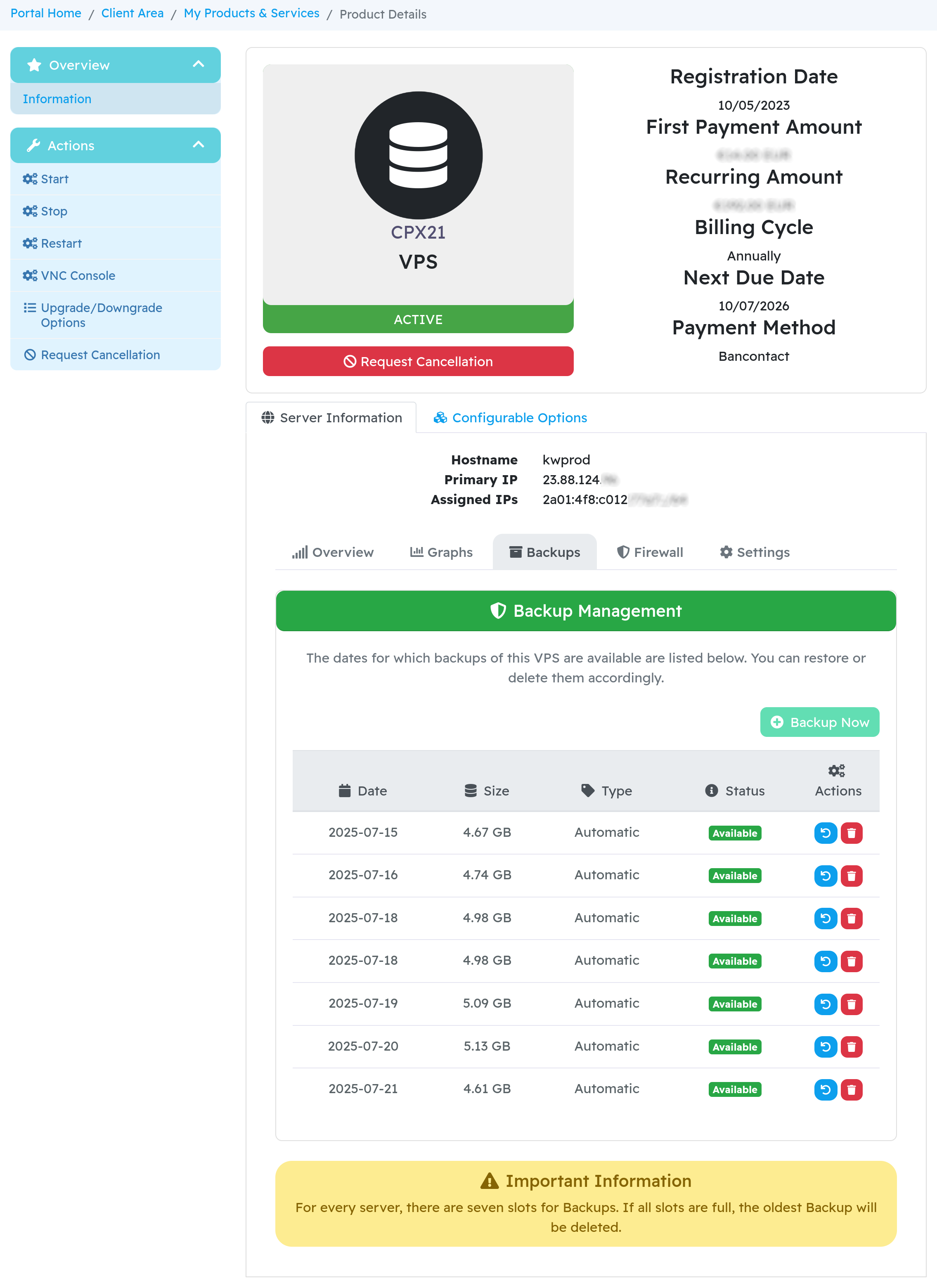Image resolution: width=937 pixels, height=1288 pixels.
Task: Click the warning triangle in Important Information
Action: (x=489, y=1181)
